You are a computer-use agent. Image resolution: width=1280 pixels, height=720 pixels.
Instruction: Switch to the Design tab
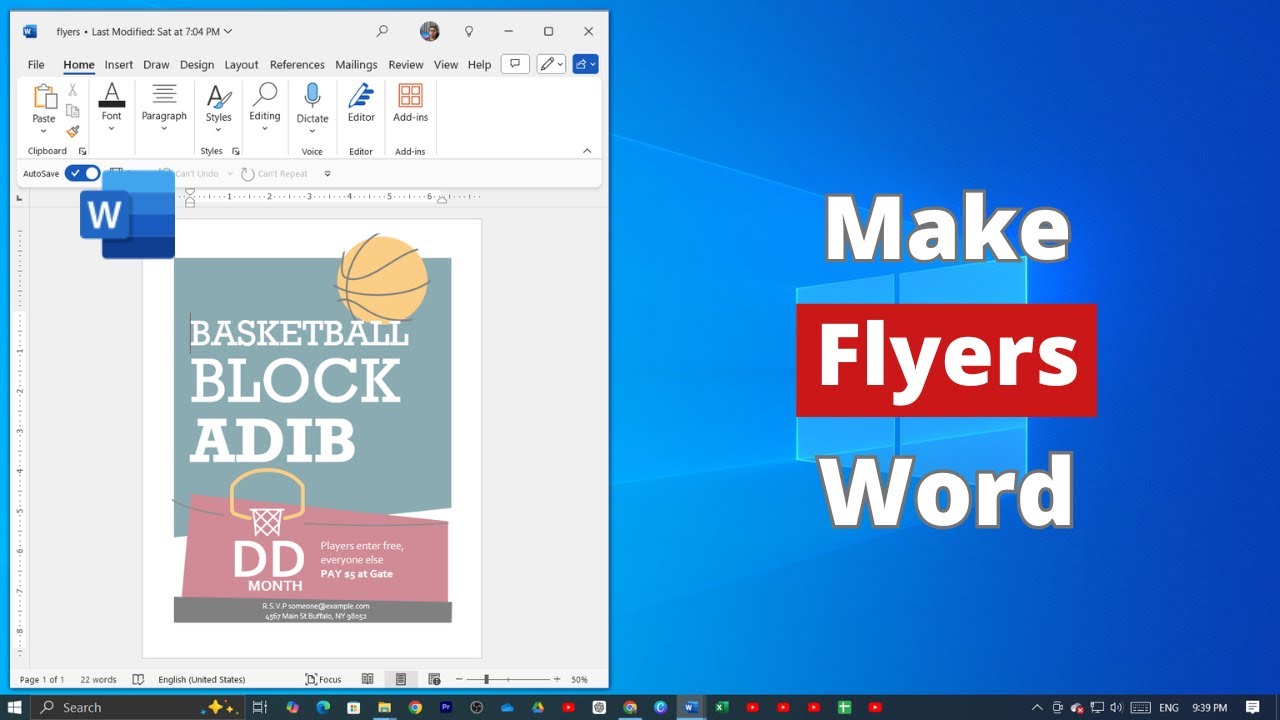click(x=197, y=64)
